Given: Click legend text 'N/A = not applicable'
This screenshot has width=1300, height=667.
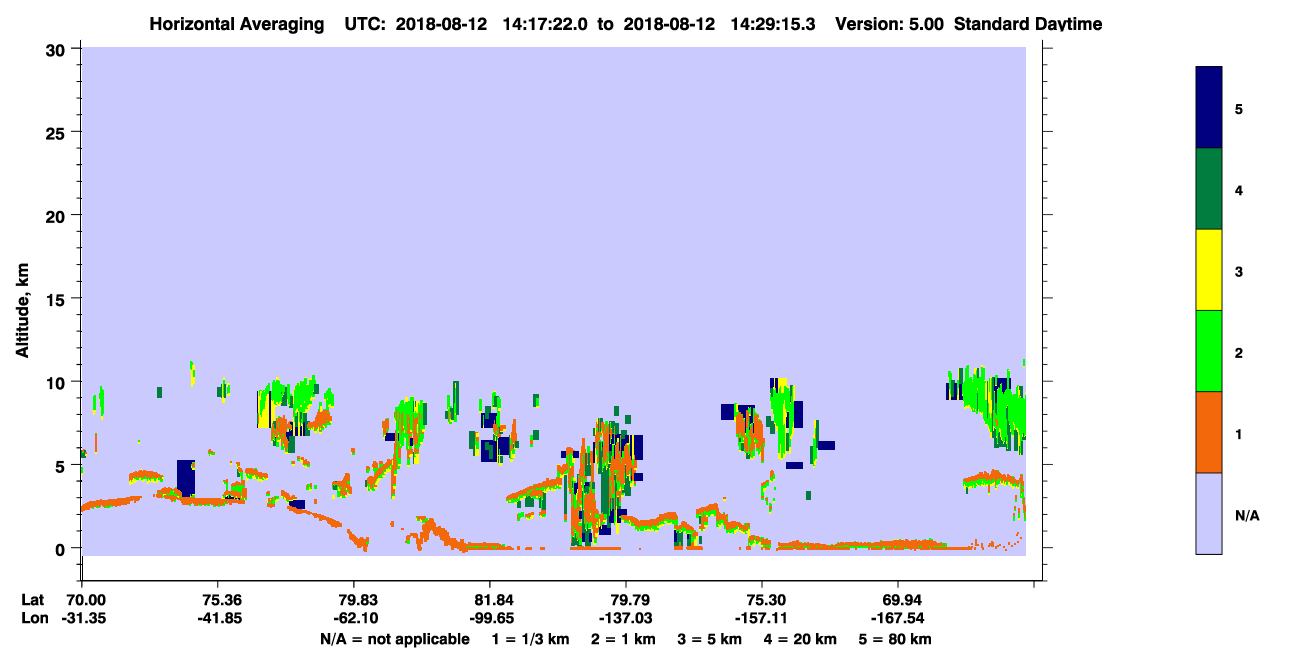Looking at the screenshot, I should click(394, 639).
